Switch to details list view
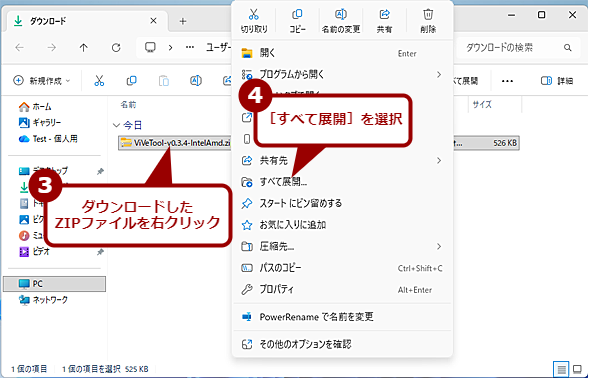The height and width of the screenshot is (379, 589). tap(561, 370)
